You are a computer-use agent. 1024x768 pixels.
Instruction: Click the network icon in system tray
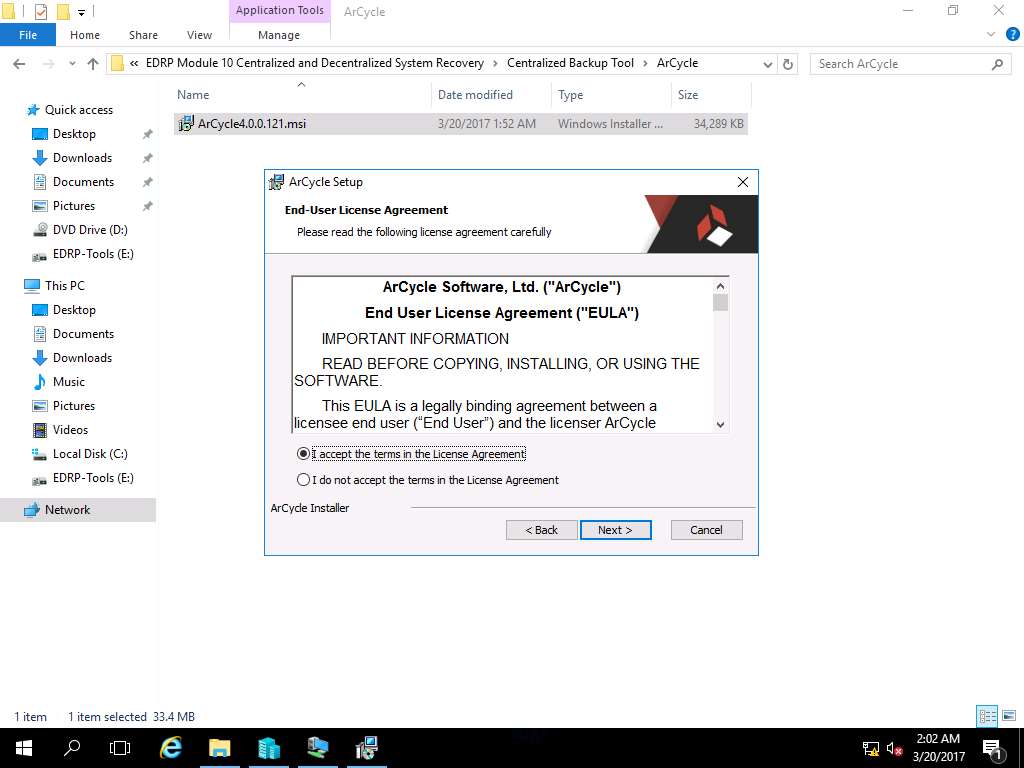(x=871, y=748)
